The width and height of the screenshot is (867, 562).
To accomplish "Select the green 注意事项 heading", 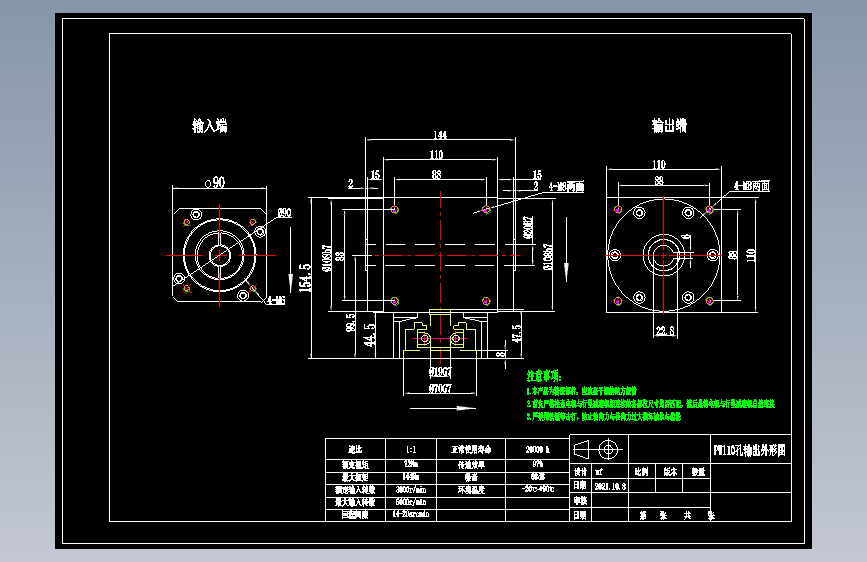I will [544, 377].
